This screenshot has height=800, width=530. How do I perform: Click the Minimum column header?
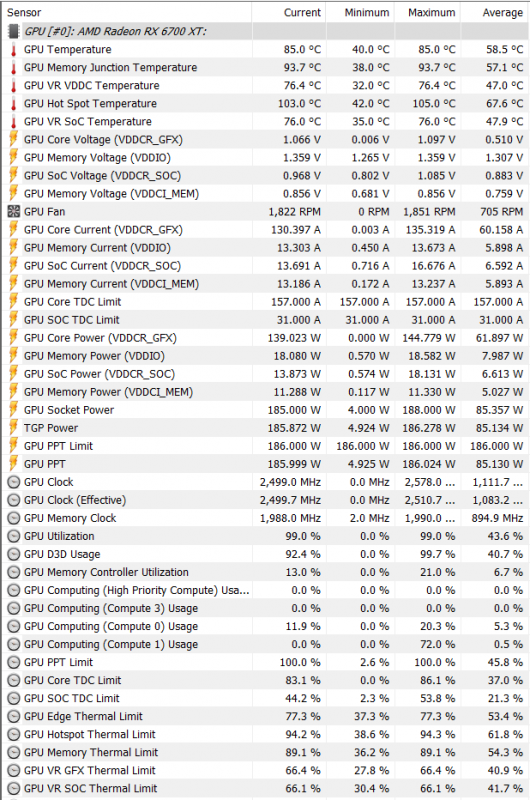360,13
